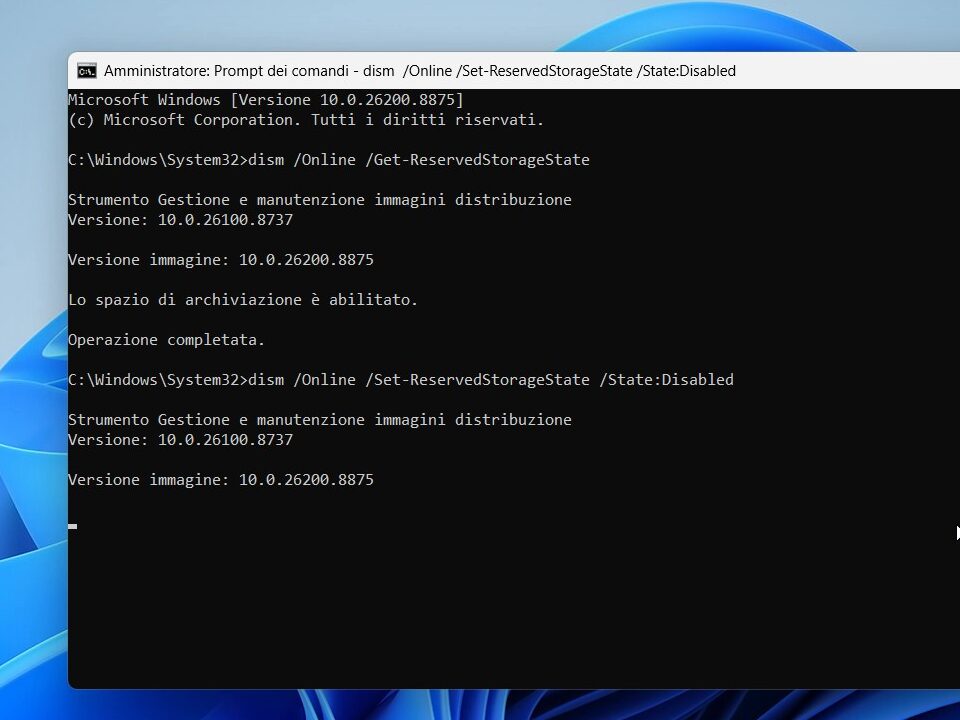Click the Command Prompt icon in title bar
The image size is (960, 720).
click(86, 71)
